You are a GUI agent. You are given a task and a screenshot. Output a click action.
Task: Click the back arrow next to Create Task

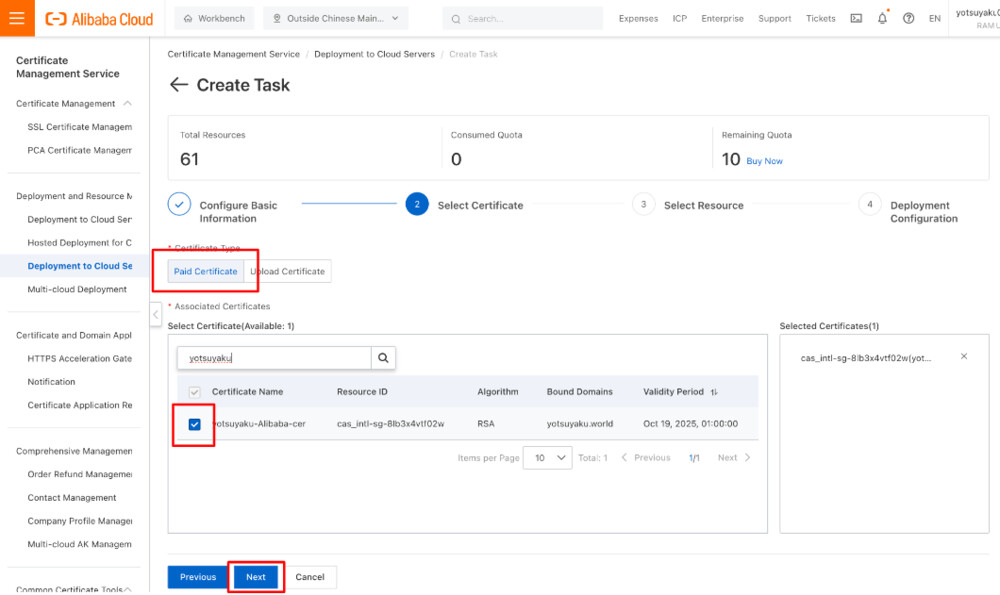point(178,85)
